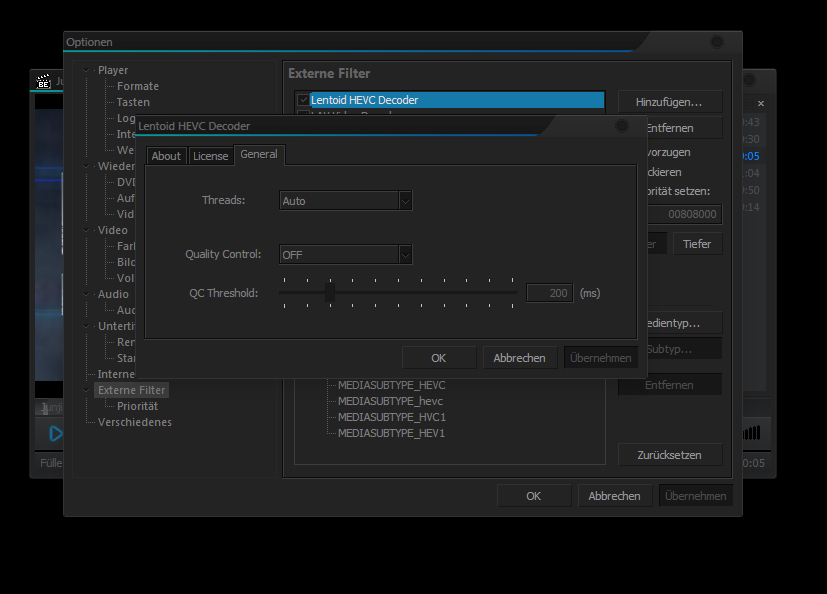Click Übernehmen in the Lentoid HEVC Decoder dialog
Screen dimensions: 827x594
pyautogui.click(x=601, y=358)
